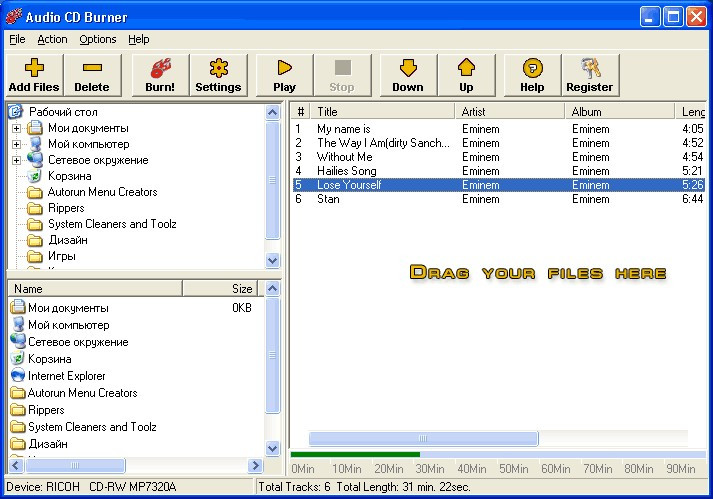The image size is (713, 499).
Task: Minimize the Audio CD Burner window
Action: point(650,17)
